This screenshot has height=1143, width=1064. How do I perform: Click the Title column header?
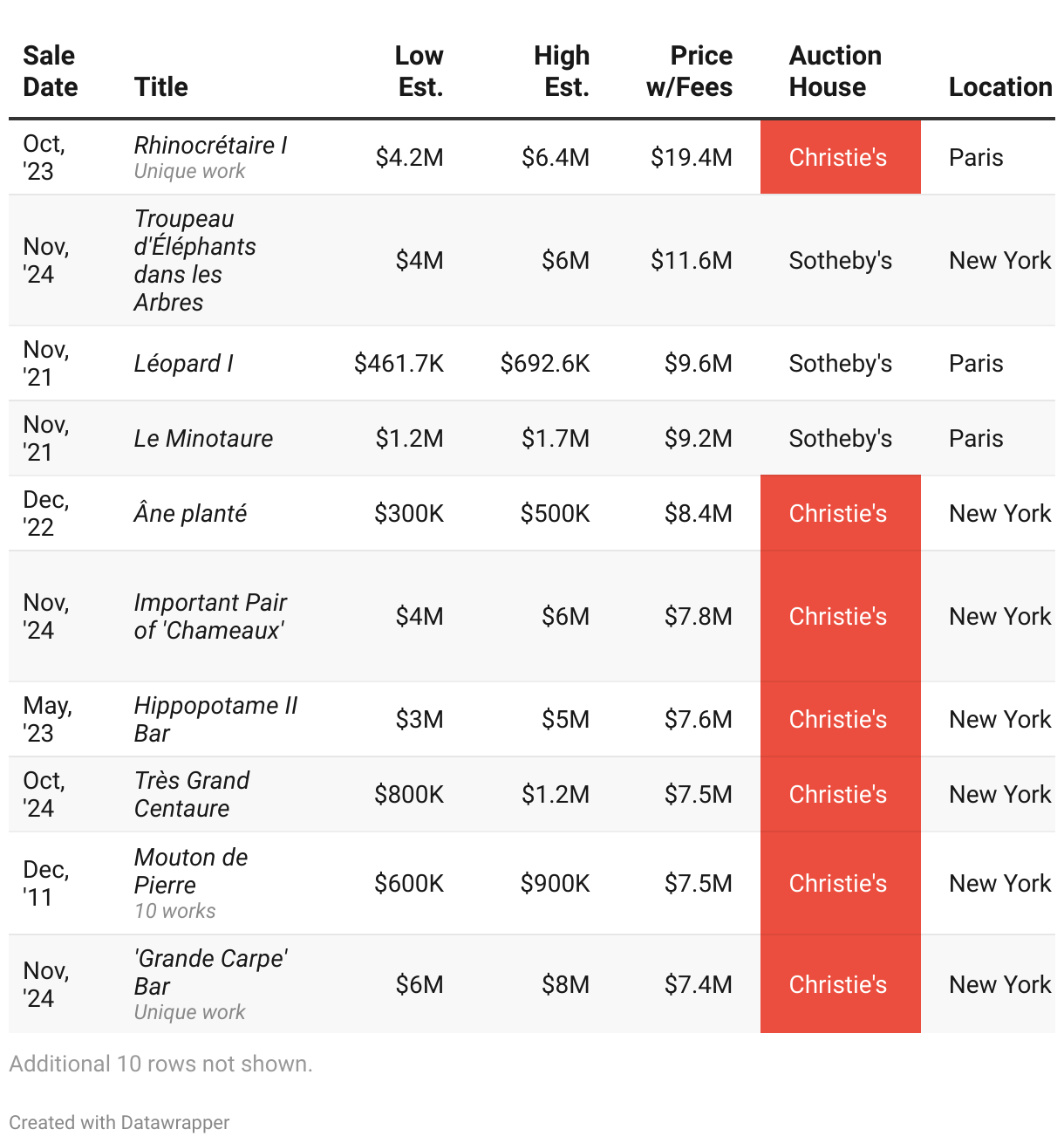[x=161, y=87]
